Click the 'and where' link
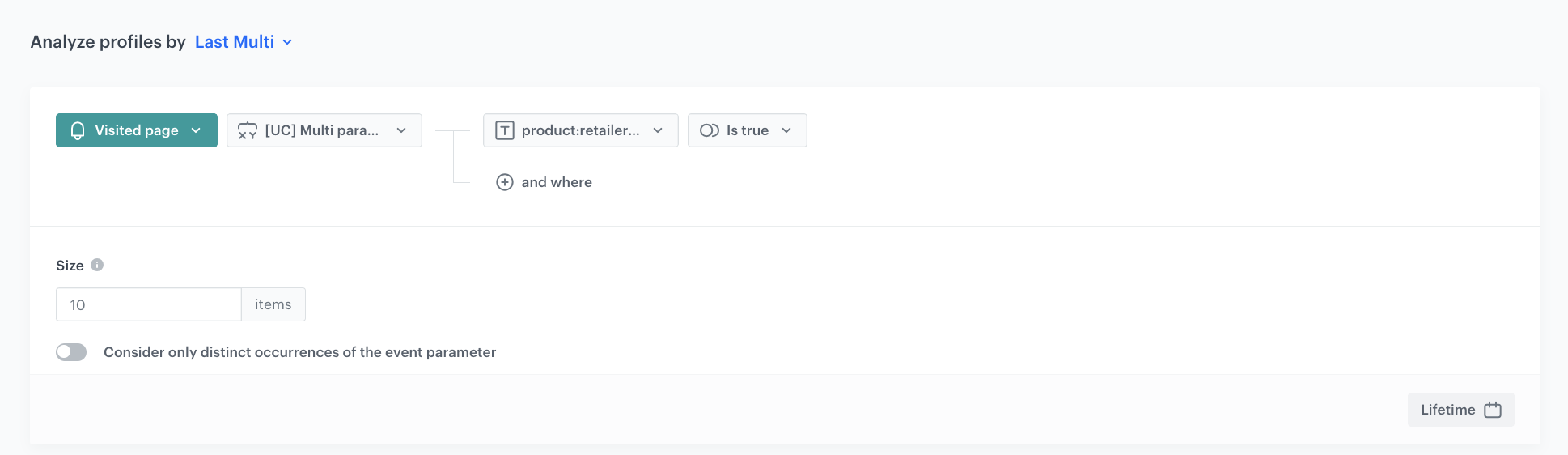Image resolution: width=1568 pixels, height=455 pixels. pos(557,182)
